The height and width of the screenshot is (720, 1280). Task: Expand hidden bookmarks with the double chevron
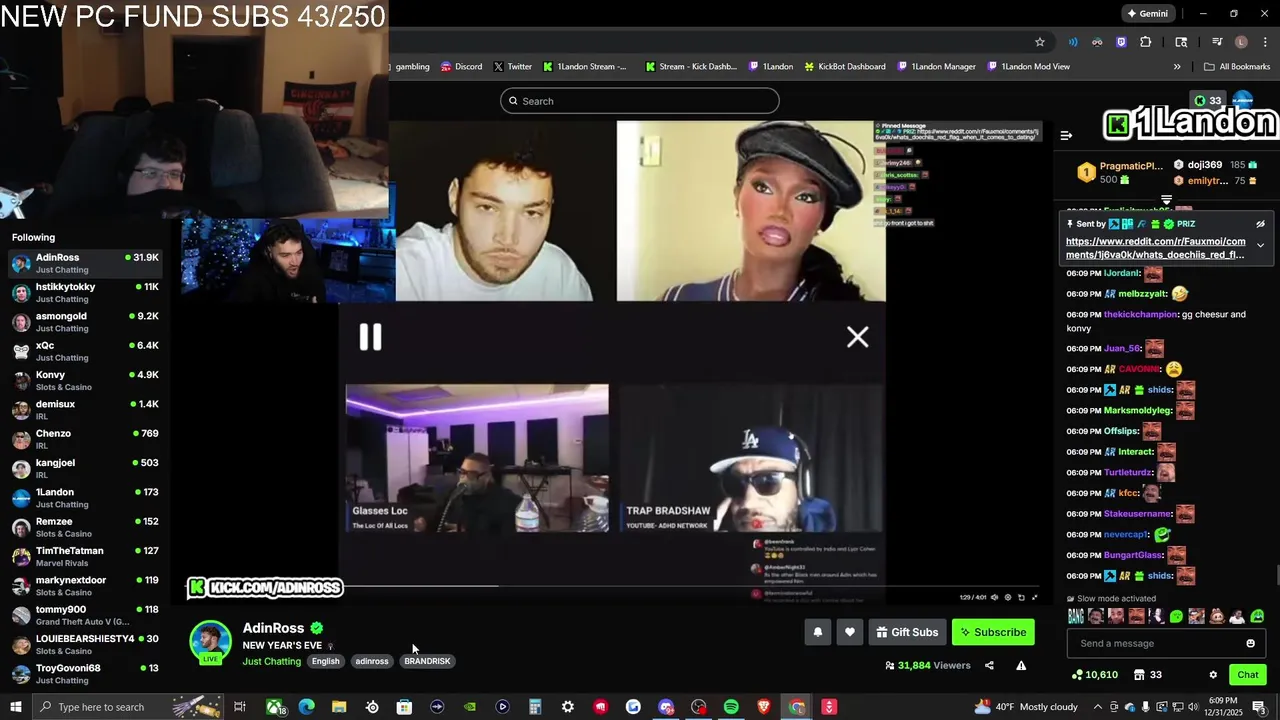[1177, 67]
